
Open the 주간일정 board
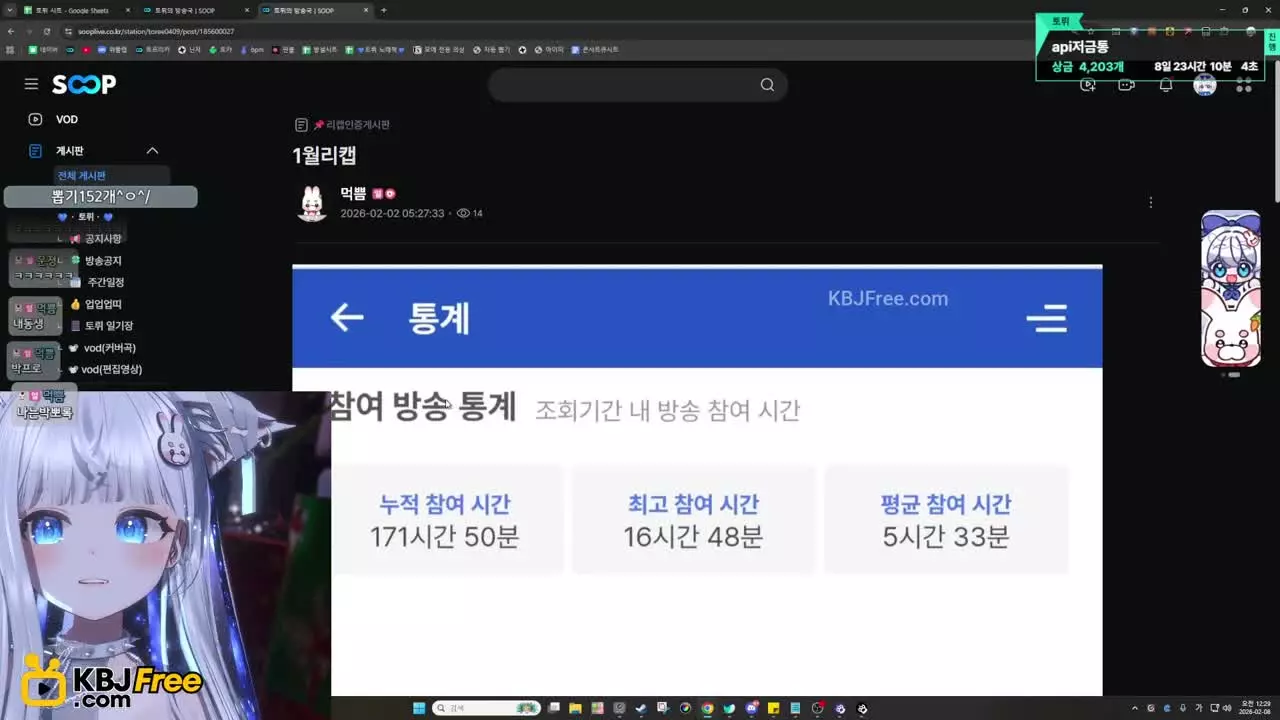(105, 282)
